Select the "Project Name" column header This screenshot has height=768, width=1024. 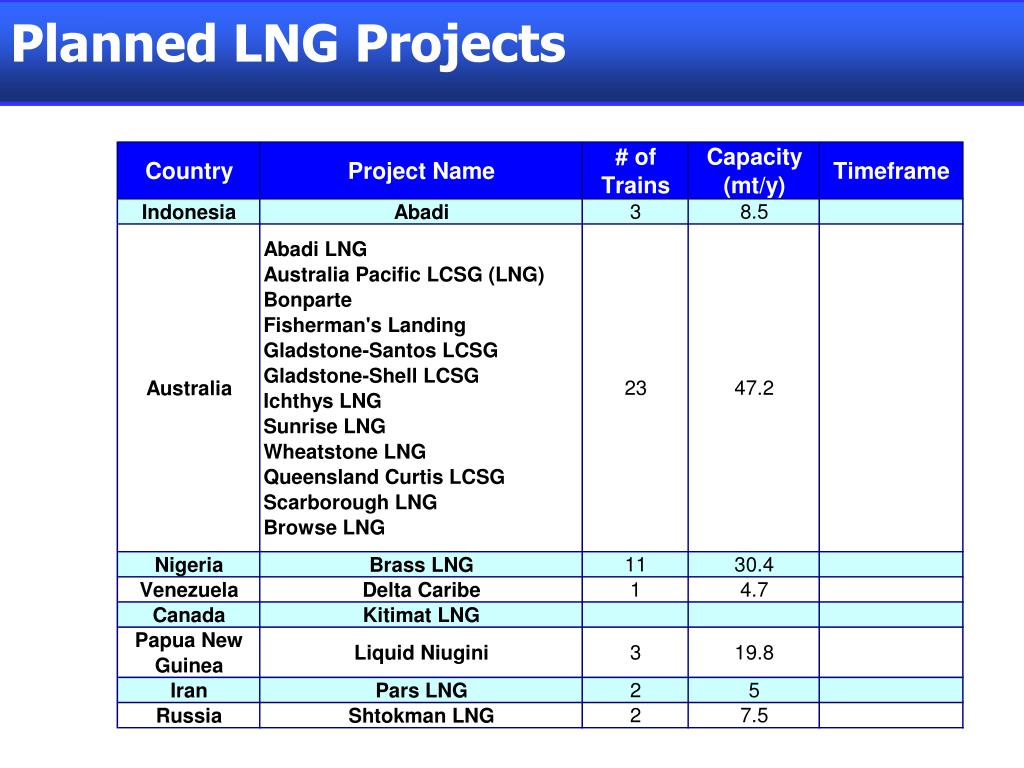pyautogui.click(x=421, y=171)
